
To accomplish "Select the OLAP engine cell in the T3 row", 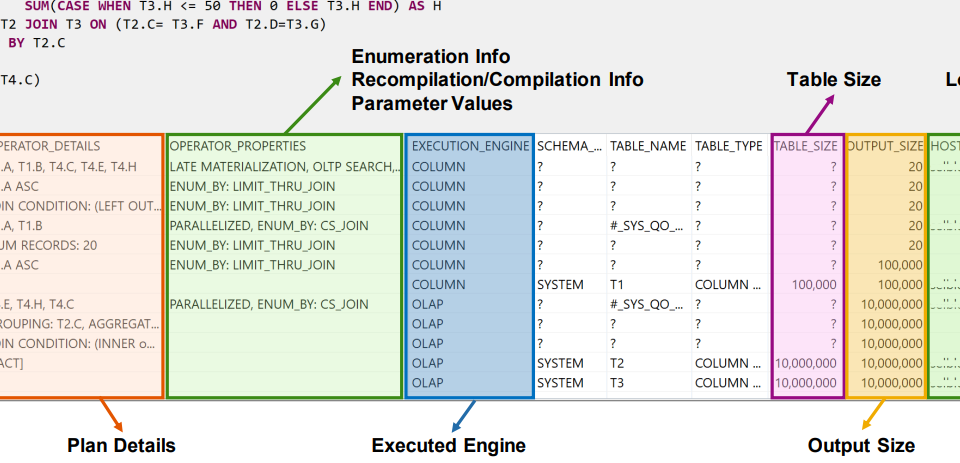I will coord(427,383).
